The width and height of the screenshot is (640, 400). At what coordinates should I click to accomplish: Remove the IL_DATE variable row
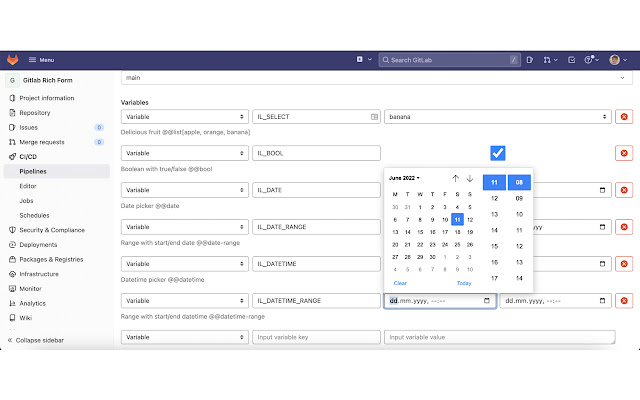click(x=624, y=190)
